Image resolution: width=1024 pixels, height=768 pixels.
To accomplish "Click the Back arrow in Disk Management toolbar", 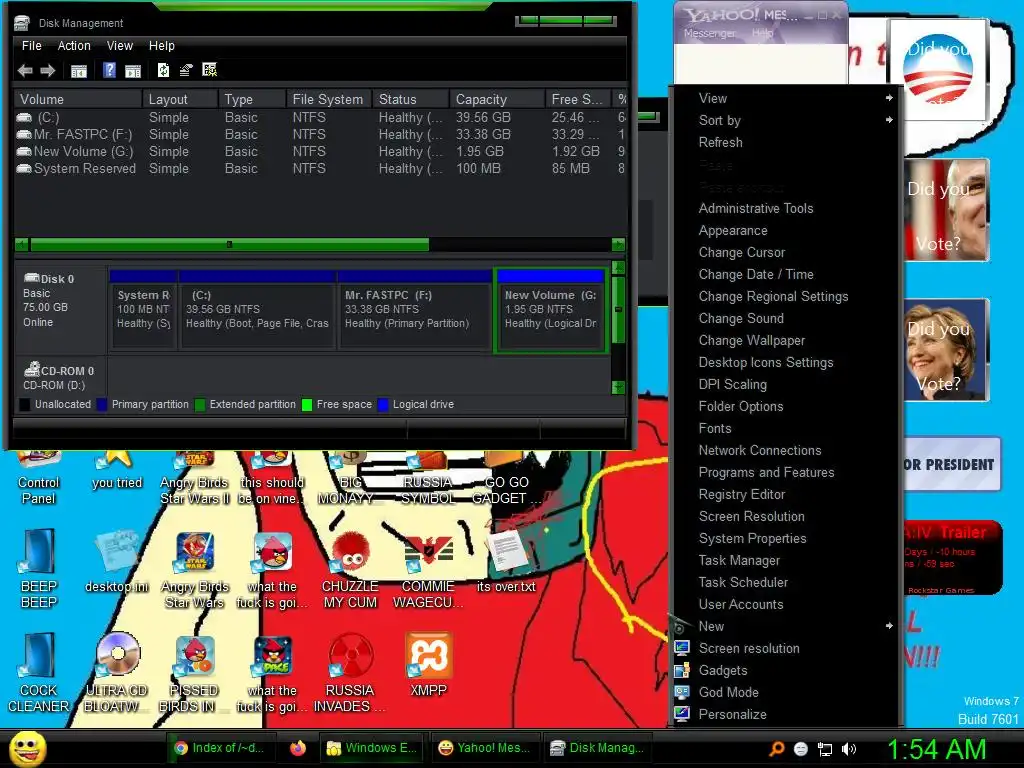I will click(x=25, y=71).
